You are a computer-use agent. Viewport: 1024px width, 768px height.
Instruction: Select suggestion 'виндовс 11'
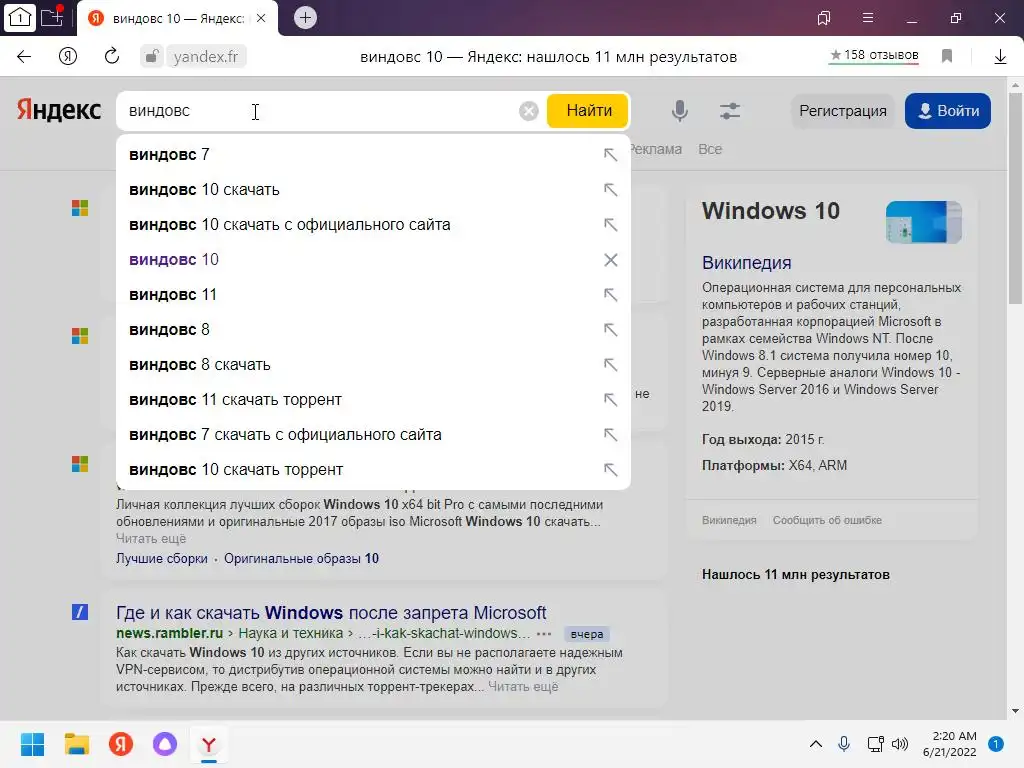373,295
